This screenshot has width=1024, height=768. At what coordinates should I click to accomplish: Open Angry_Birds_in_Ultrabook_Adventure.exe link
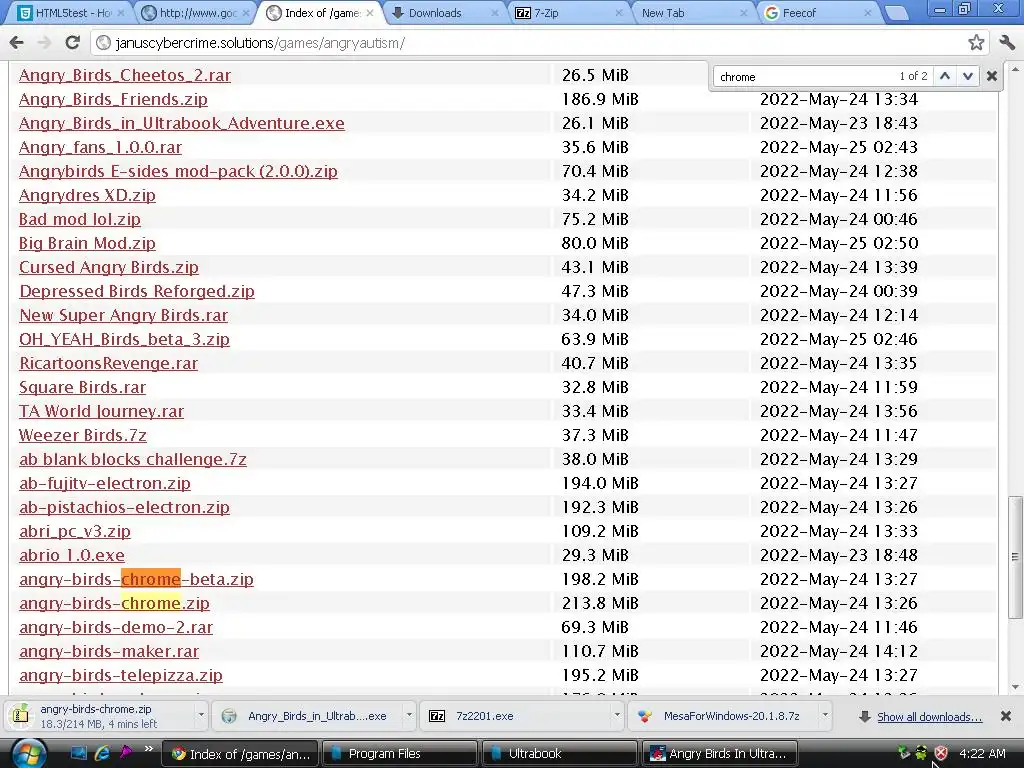coord(182,123)
